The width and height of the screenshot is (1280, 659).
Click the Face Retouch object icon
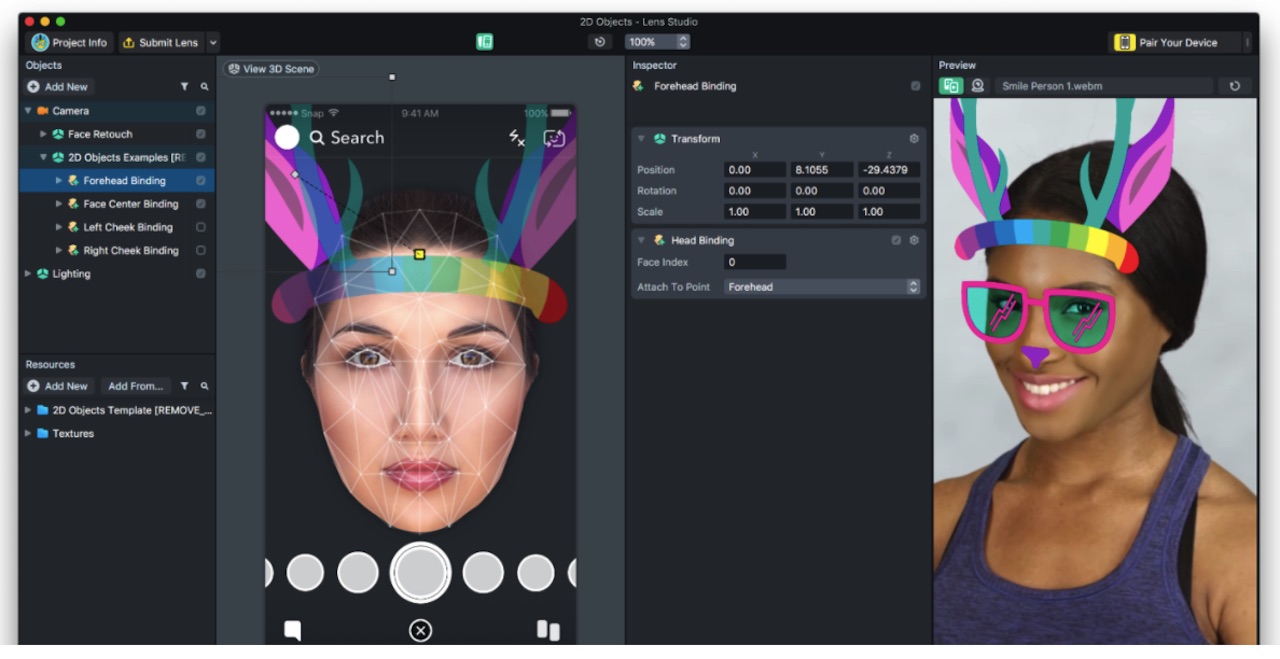tap(58, 134)
